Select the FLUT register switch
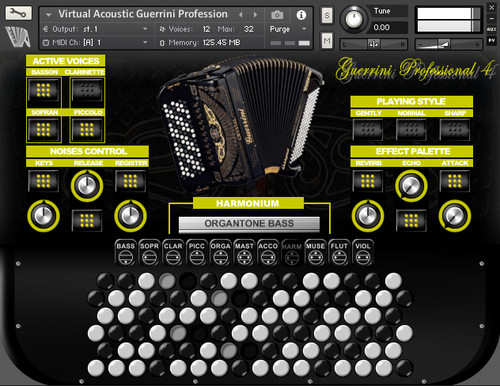The width and height of the screenshot is (500, 386). [x=339, y=252]
